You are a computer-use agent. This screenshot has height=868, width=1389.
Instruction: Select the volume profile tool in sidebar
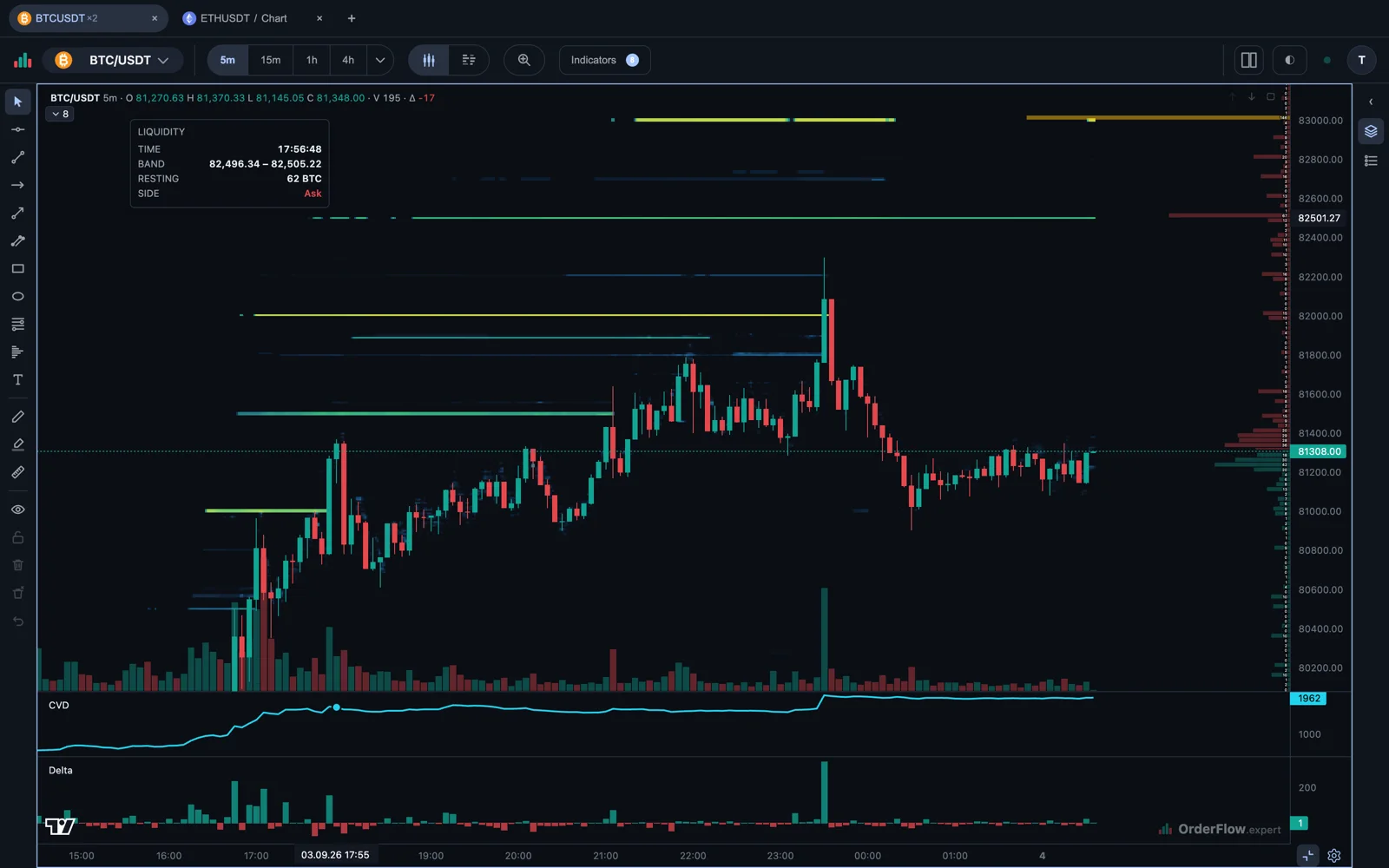click(17, 352)
